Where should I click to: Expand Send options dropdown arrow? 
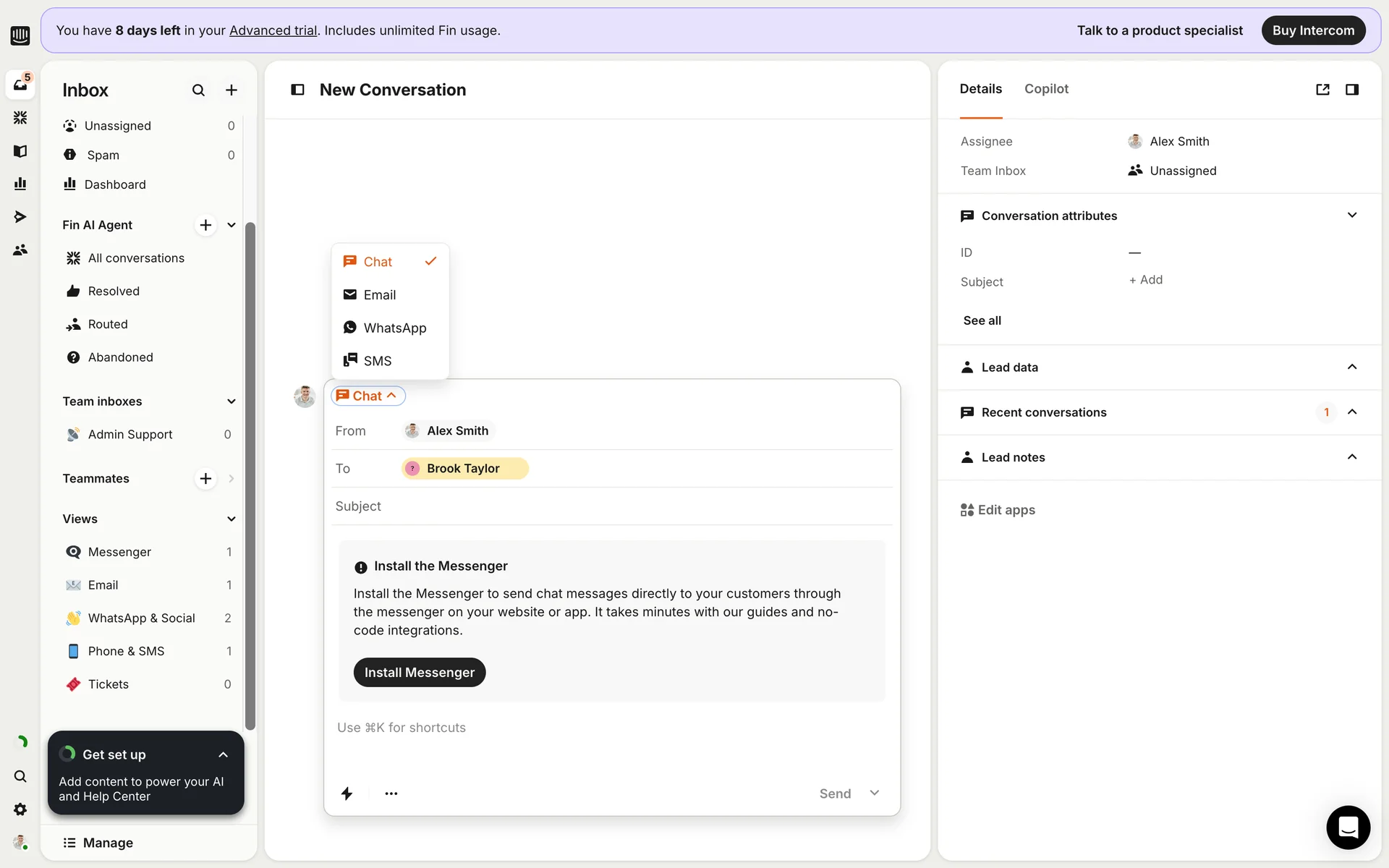coord(874,793)
